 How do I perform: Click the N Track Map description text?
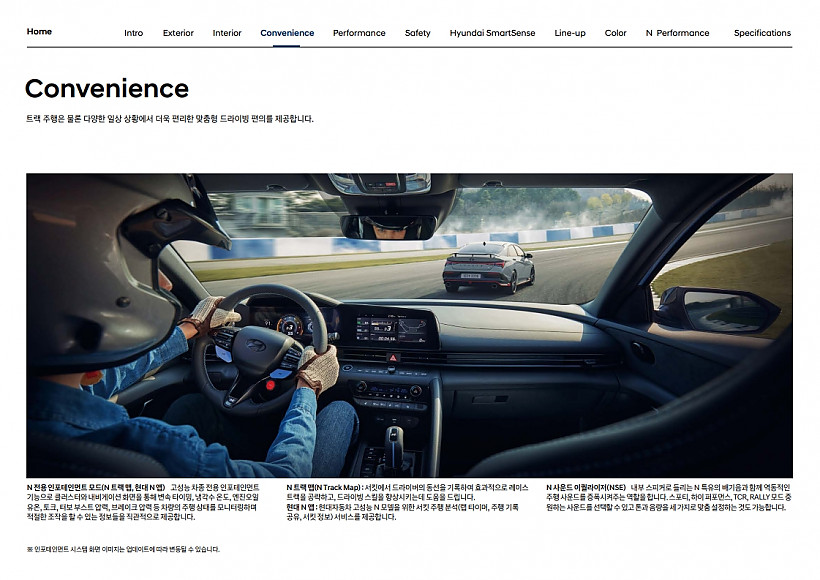[x=407, y=492]
